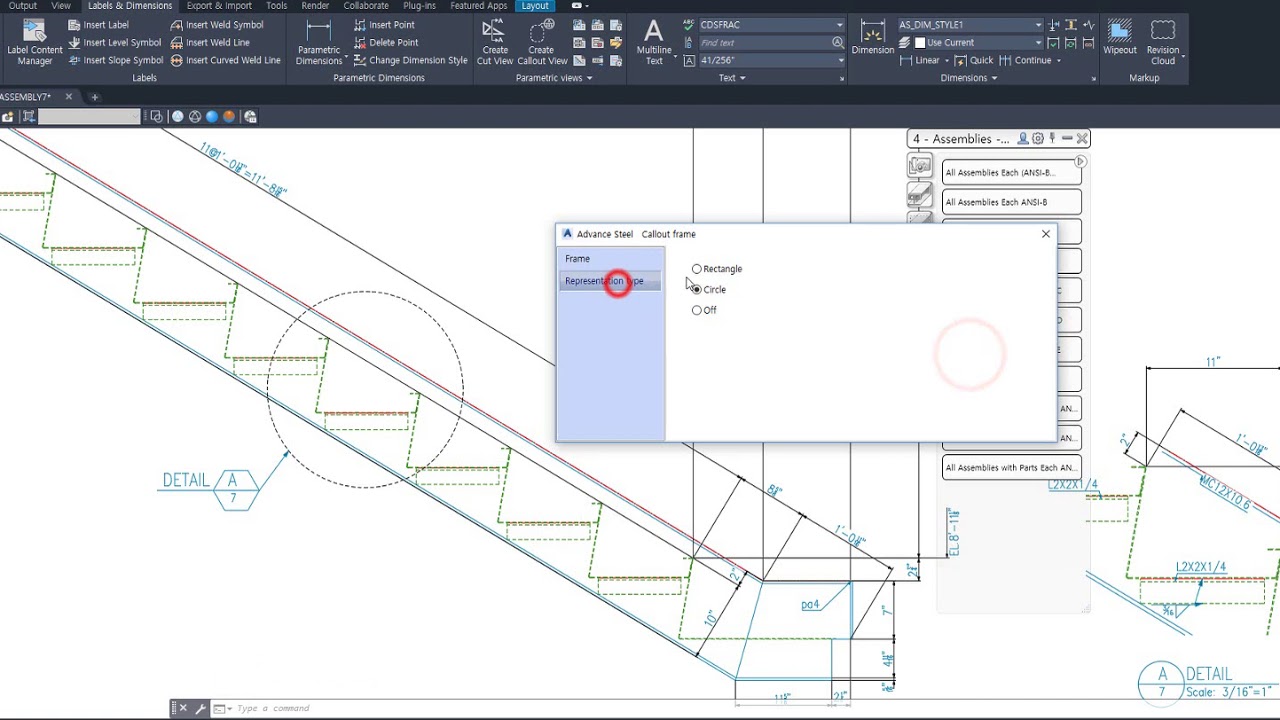Click the wrench icon beside command line
The width and height of the screenshot is (1280, 720).
click(201, 708)
